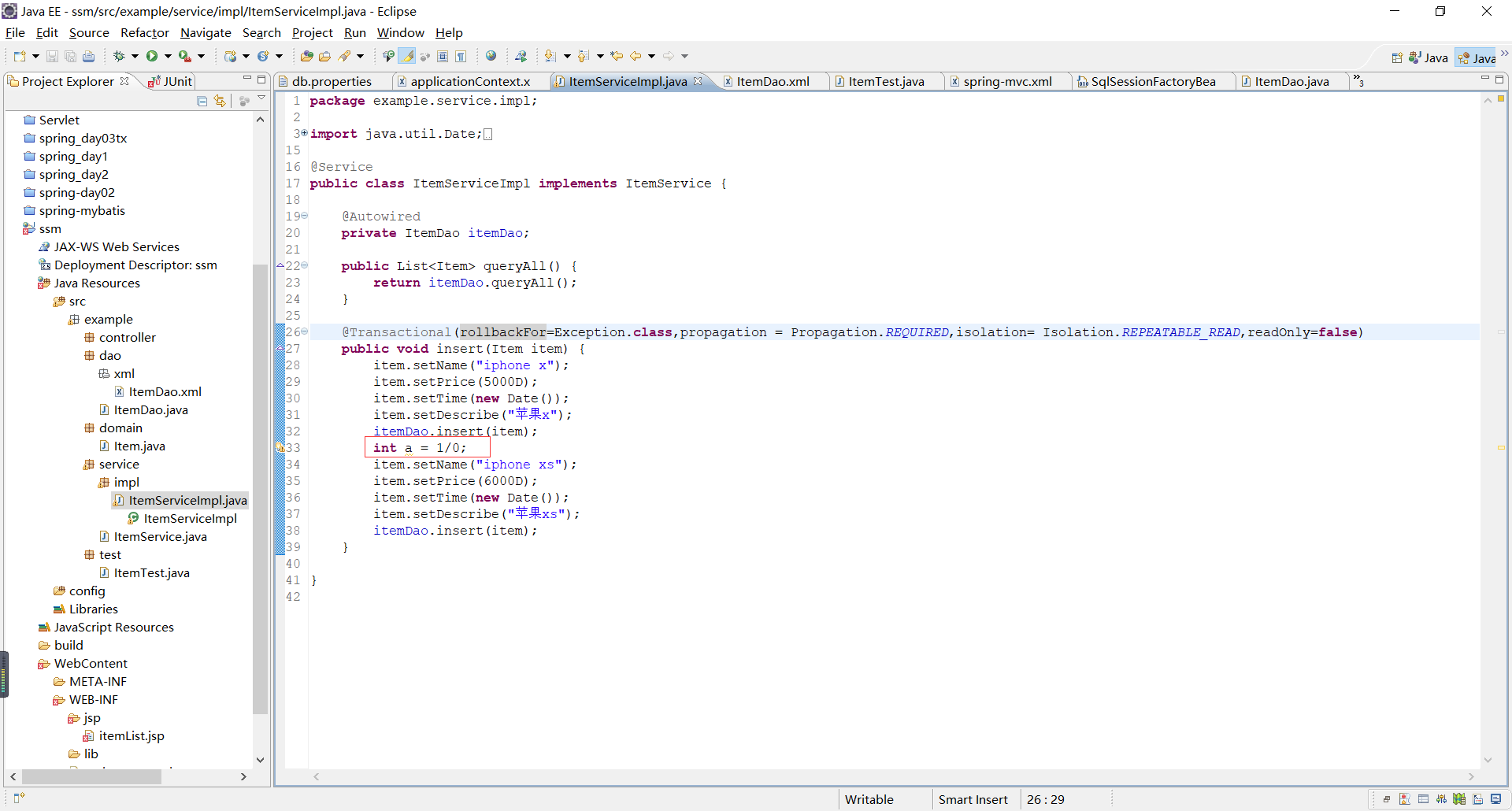1512x811 pixels.
Task: Switch to the db.properties tab
Action: pos(332,81)
